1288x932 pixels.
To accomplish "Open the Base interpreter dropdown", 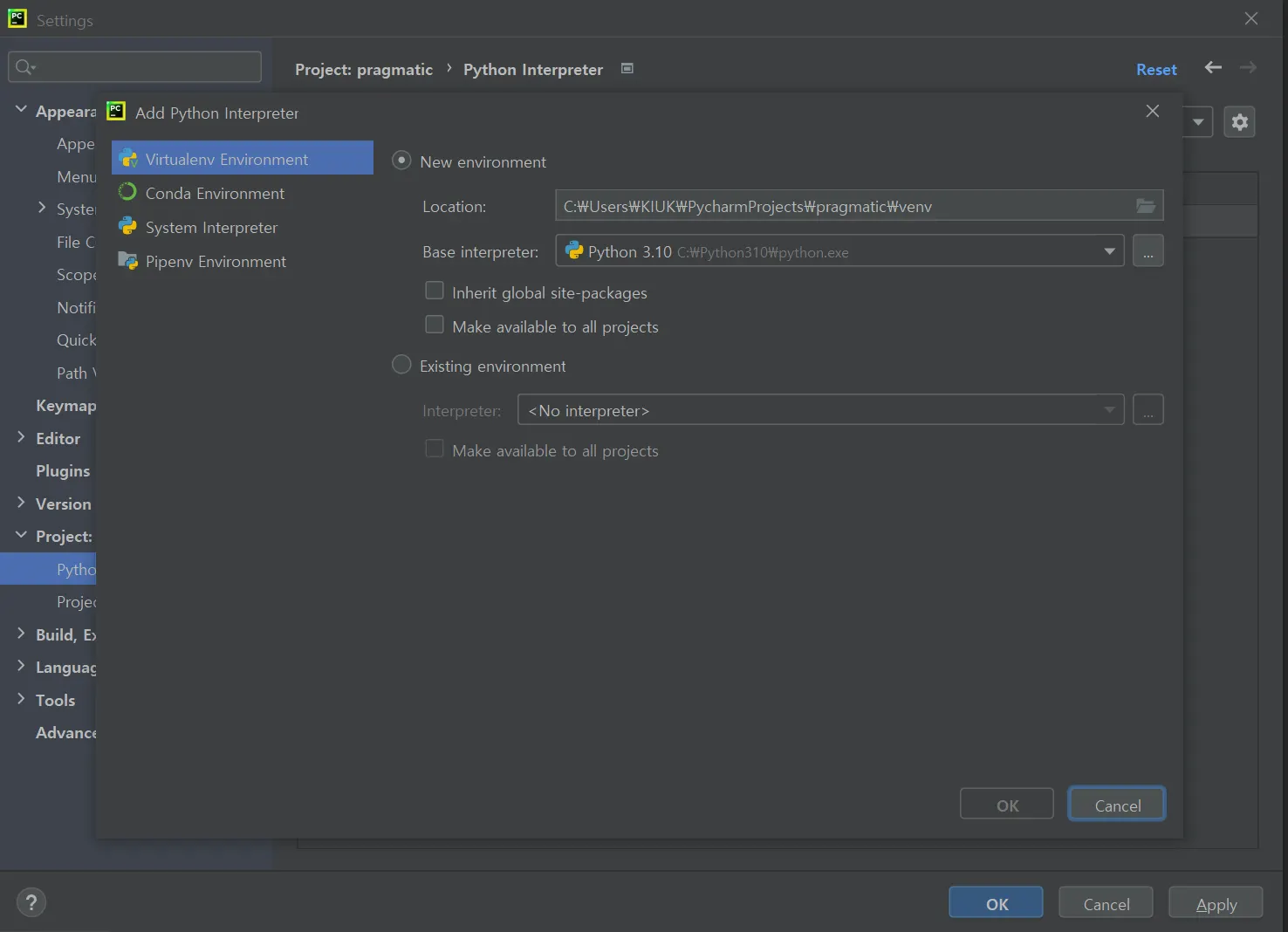I will click(1109, 251).
